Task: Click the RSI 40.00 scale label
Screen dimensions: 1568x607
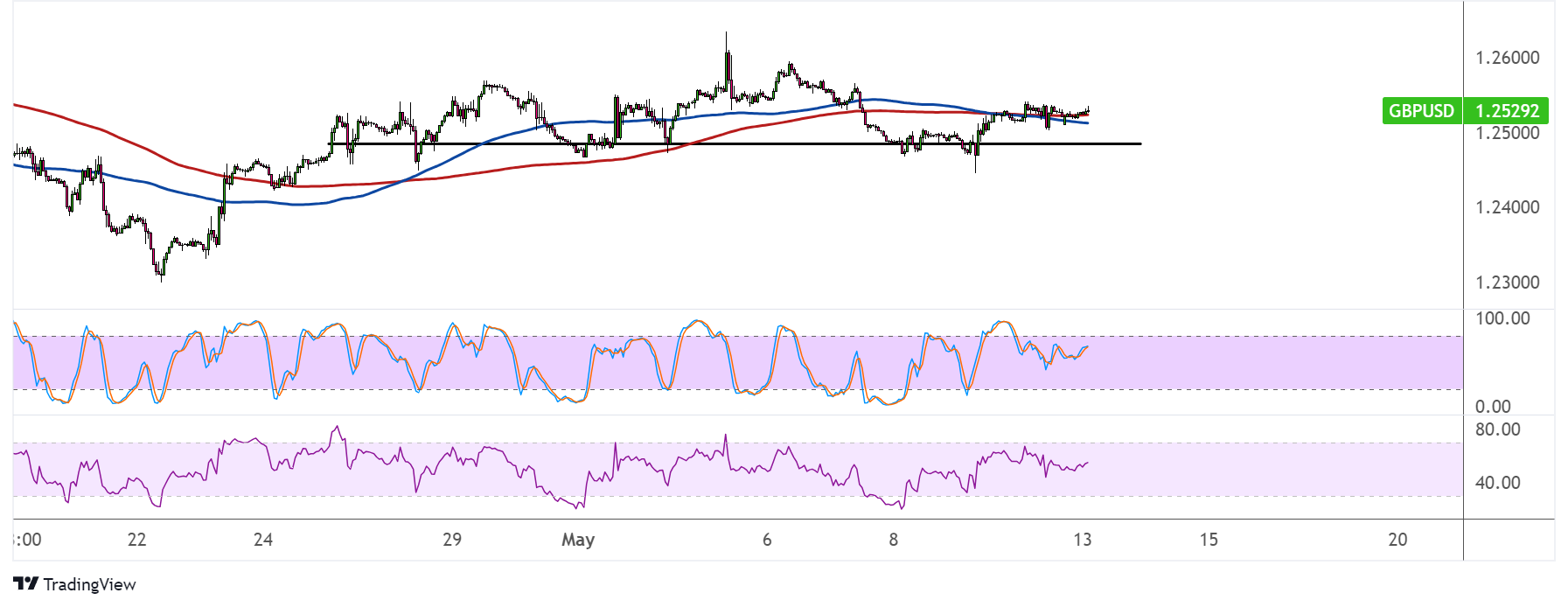Action: tap(1497, 483)
